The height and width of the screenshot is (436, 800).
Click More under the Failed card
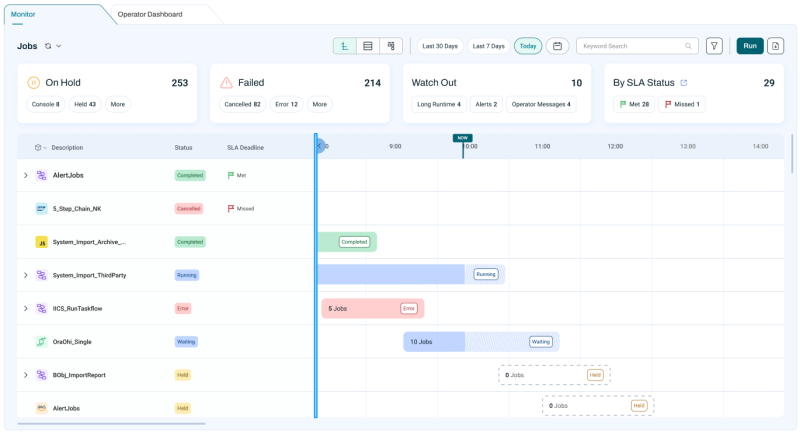pyautogui.click(x=319, y=104)
